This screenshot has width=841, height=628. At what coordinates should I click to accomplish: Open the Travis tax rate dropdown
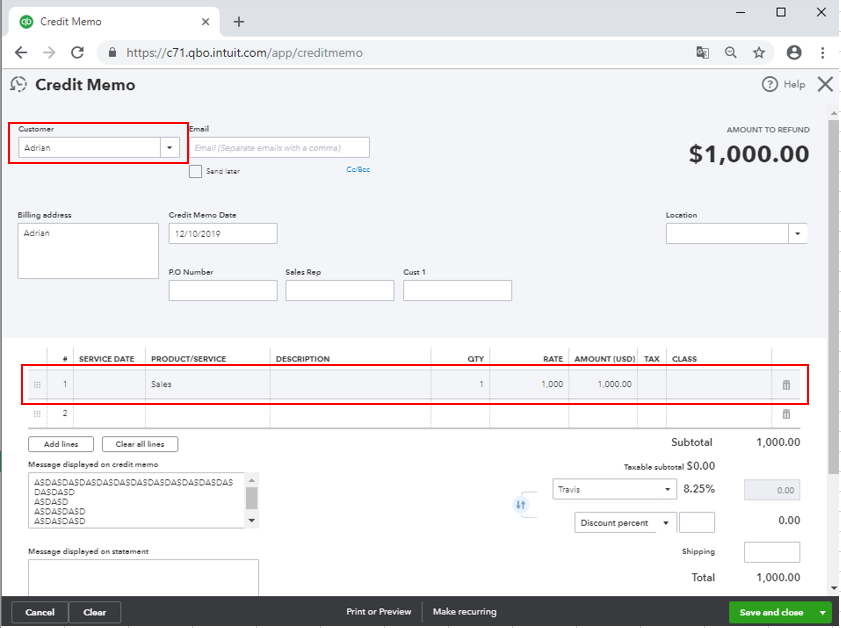pyautogui.click(x=615, y=489)
